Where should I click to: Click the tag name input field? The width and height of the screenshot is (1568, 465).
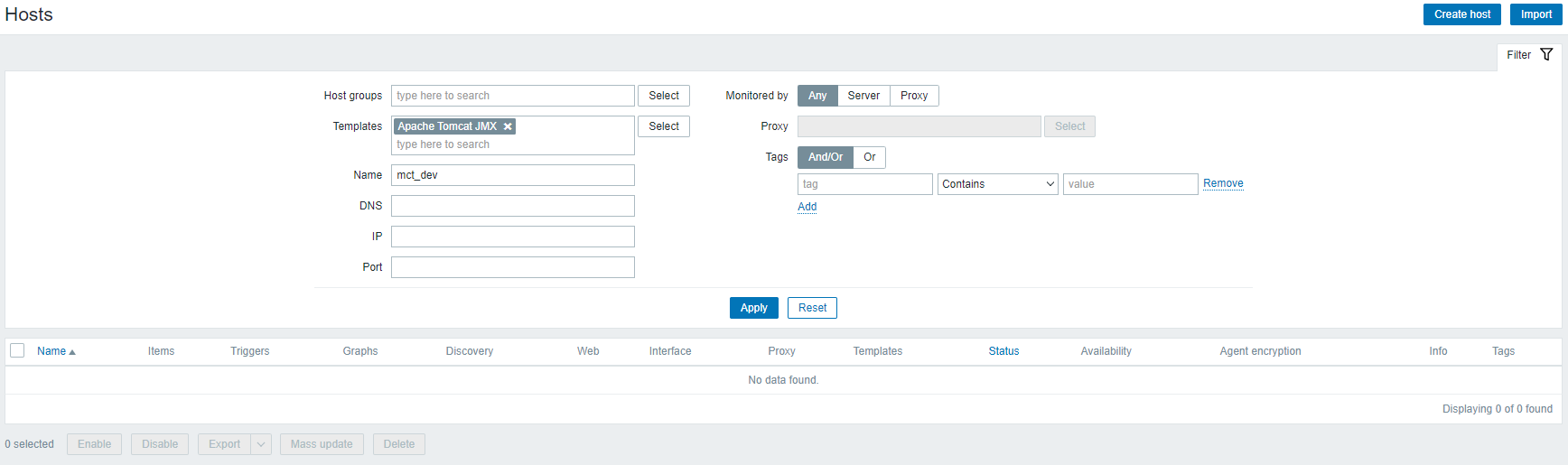click(x=865, y=184)
